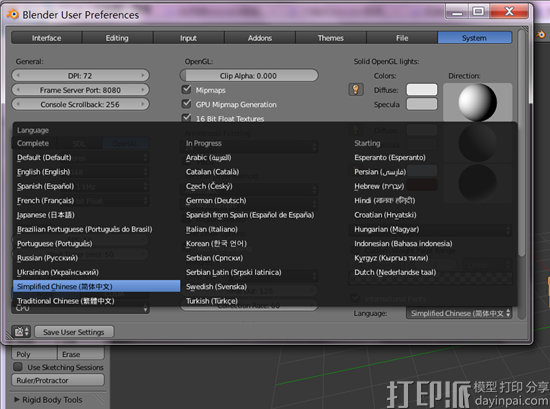Screen dimensions: 550x409
Task: Click Console Scrollback: 256 field
Action: (80, 104)
